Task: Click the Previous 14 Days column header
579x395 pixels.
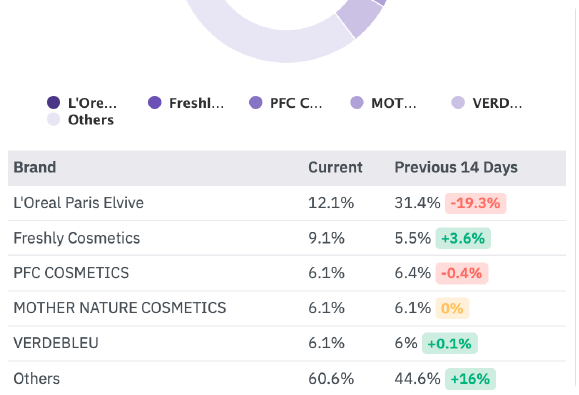Action: pos(456,168)
